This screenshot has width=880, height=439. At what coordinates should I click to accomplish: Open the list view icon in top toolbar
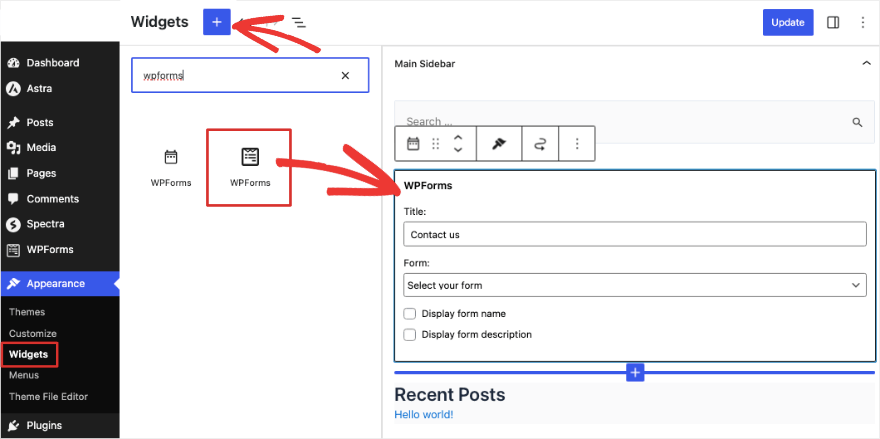coord(299,22)
